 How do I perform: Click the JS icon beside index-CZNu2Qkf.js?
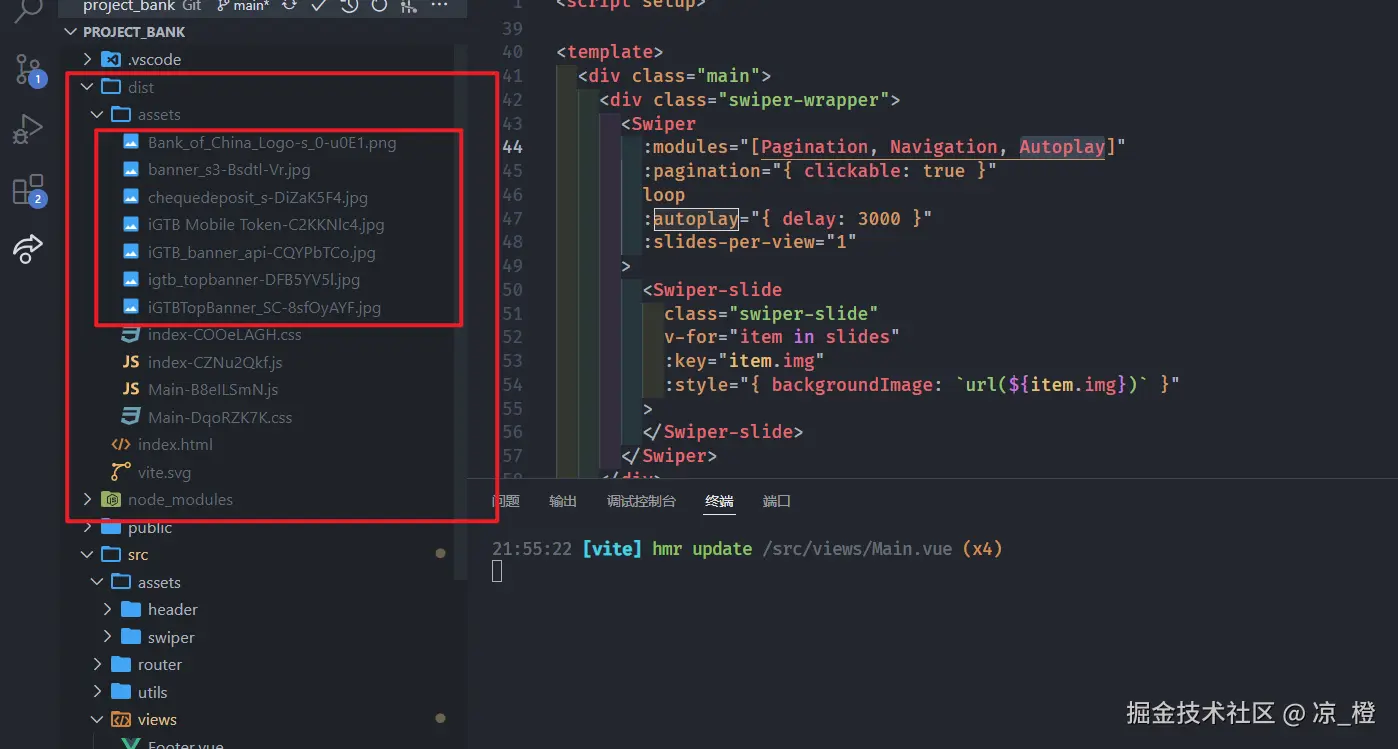[x=131, y=362]
